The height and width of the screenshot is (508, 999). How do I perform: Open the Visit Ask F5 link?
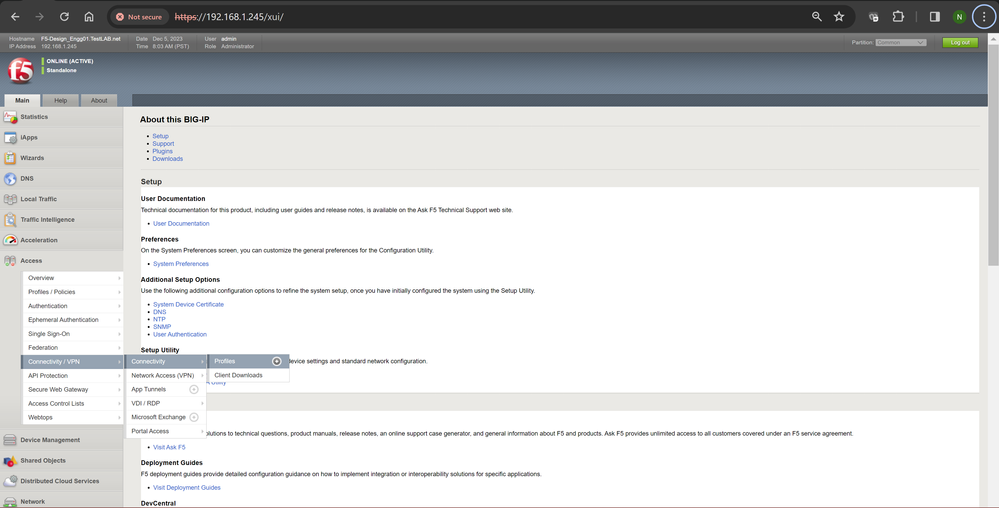click(x=169, y=447)
